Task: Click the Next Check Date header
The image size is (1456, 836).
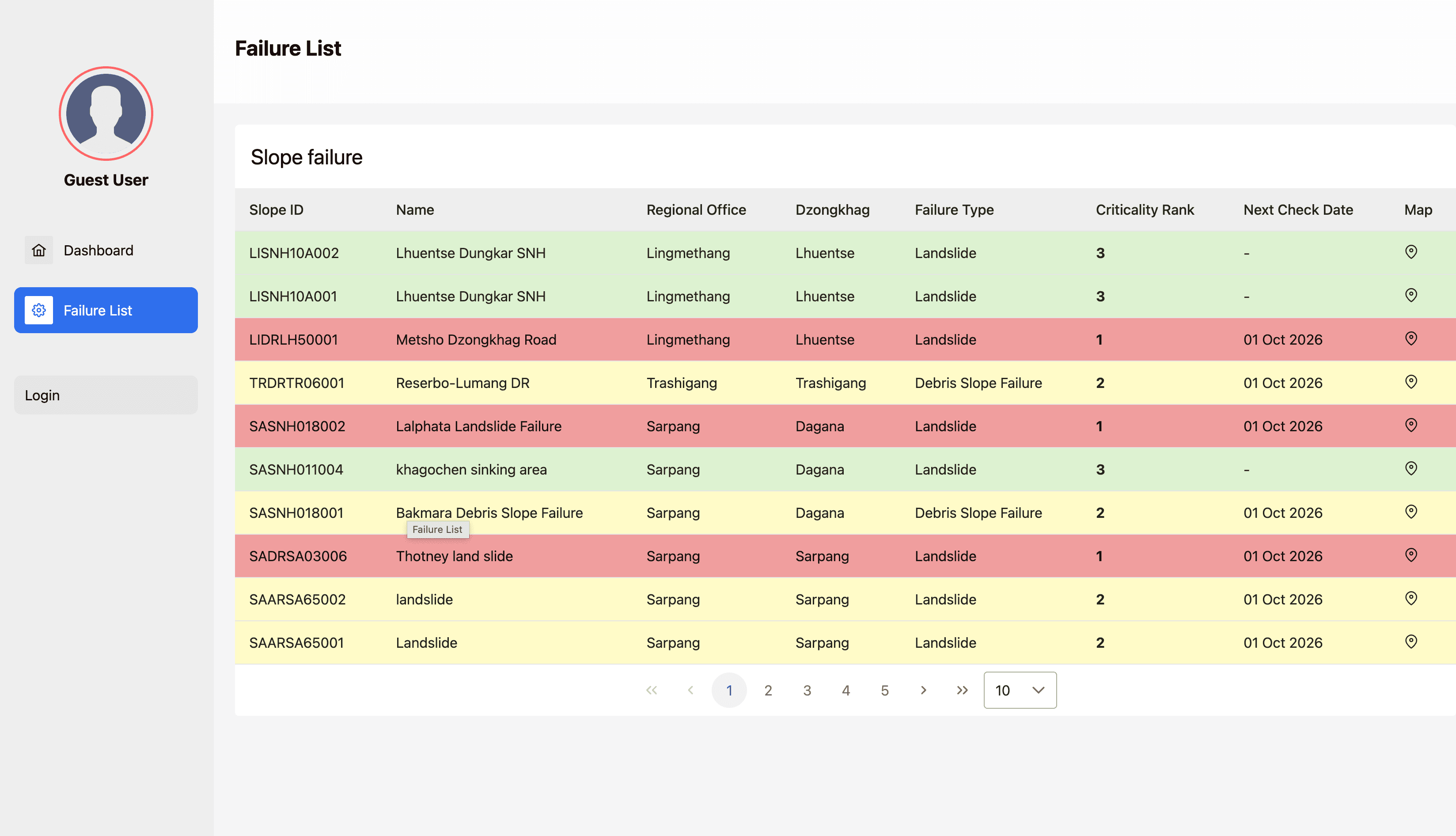Action: coord(1297,209)
